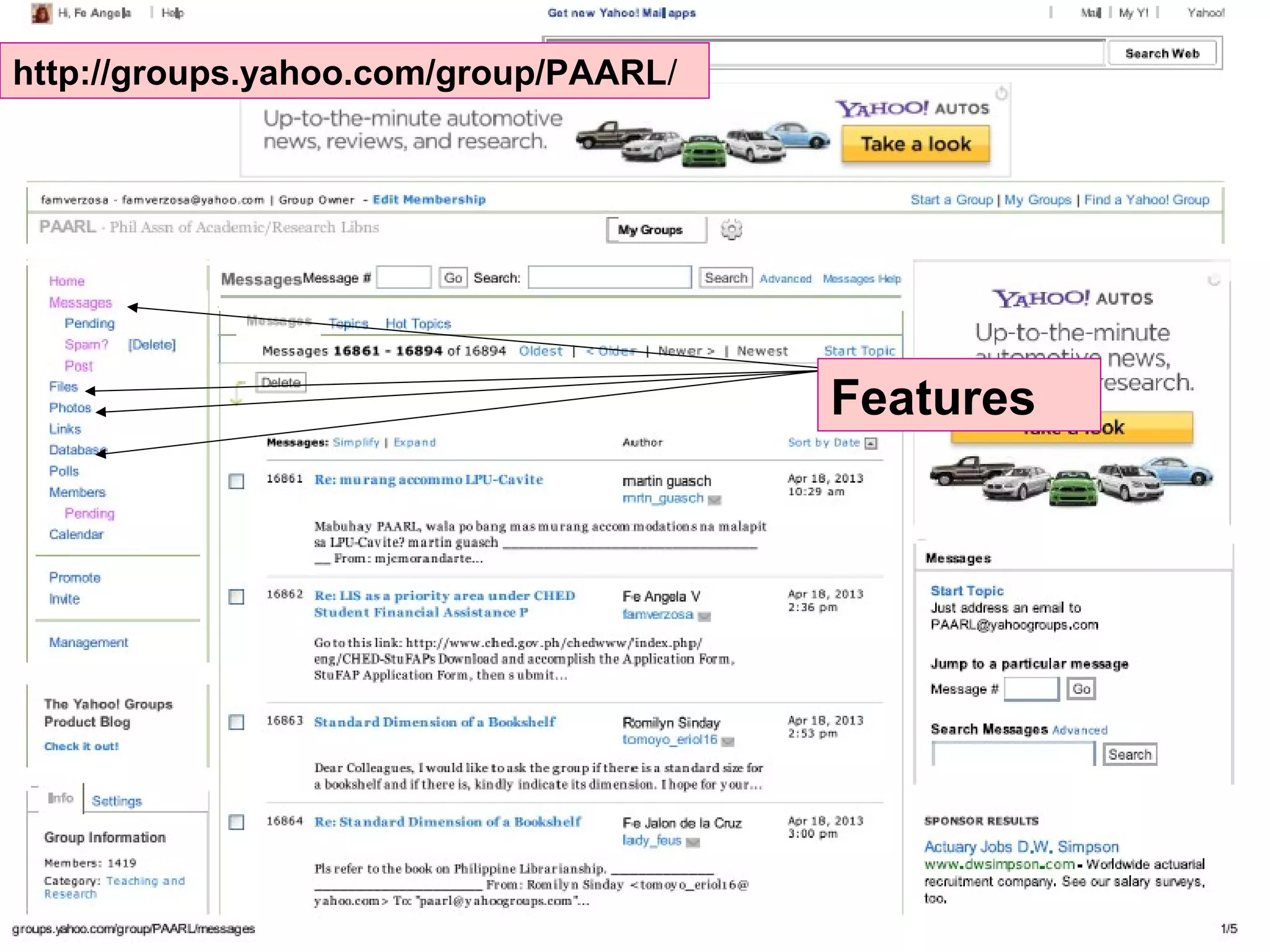Open the Photos section
1270x952 pixels.
click(70, 408)
